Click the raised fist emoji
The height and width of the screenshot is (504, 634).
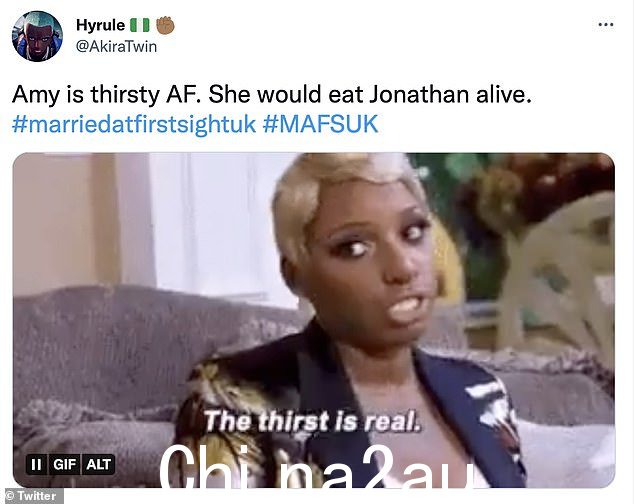pos(165,25)
